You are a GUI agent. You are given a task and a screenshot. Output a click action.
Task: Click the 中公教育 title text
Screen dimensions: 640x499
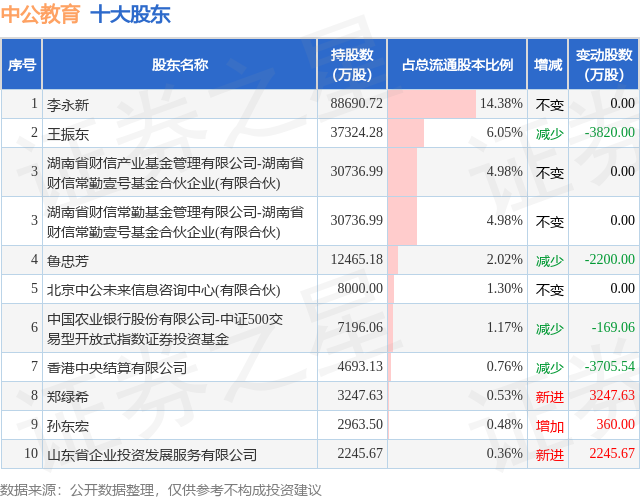tap(40, 14)
